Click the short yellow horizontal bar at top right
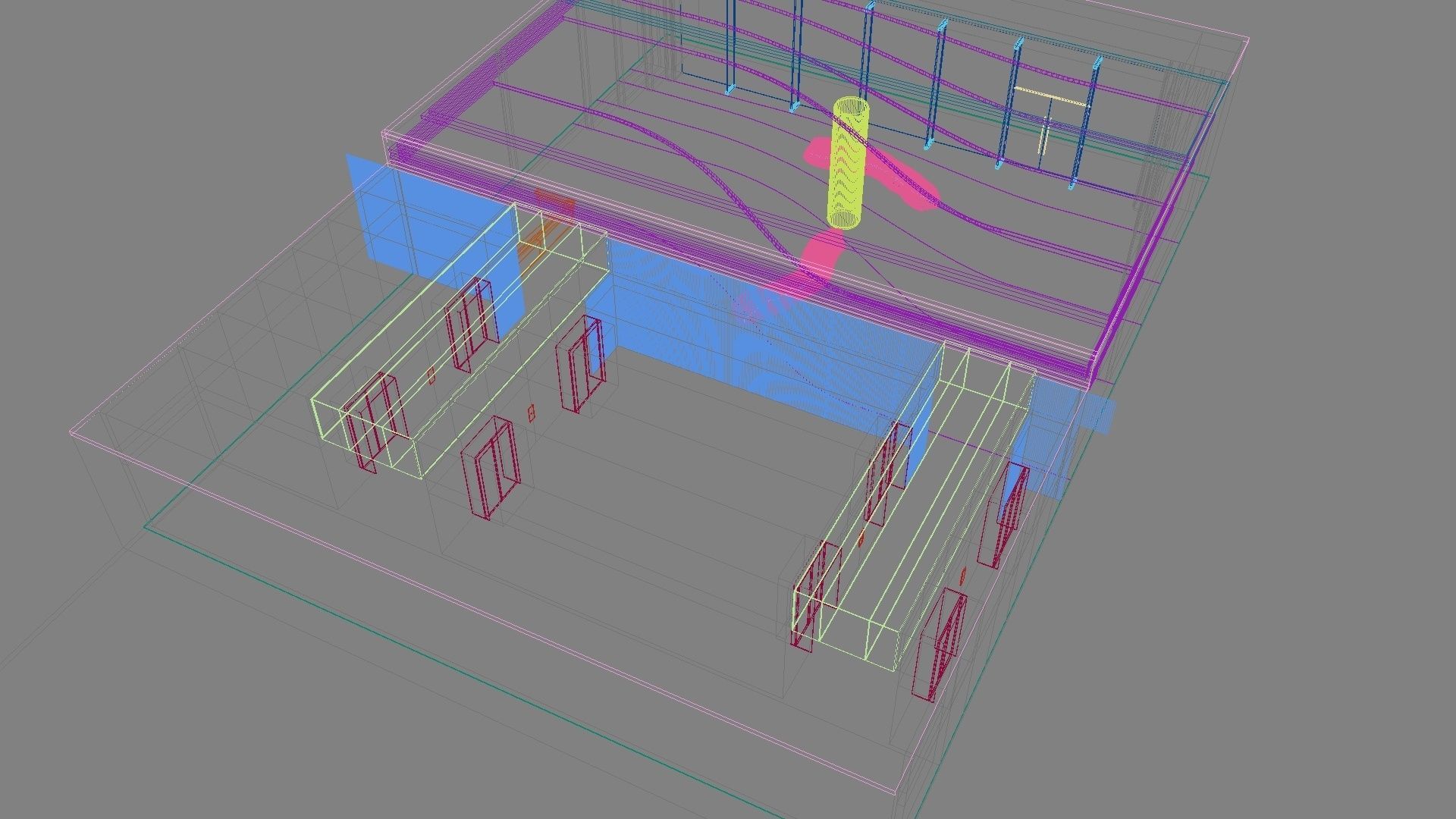 [1050, 96]
